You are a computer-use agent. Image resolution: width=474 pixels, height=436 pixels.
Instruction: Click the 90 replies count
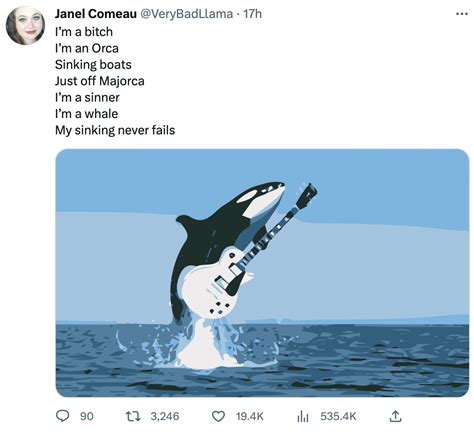(87, 416)
